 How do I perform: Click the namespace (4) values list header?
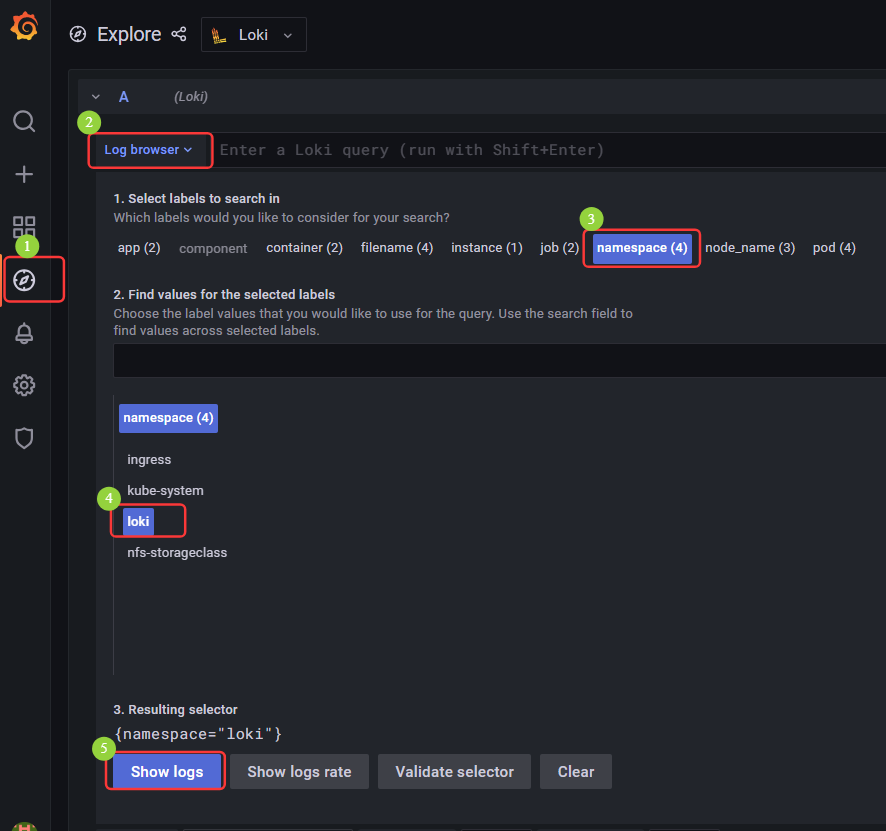[168, 418]
